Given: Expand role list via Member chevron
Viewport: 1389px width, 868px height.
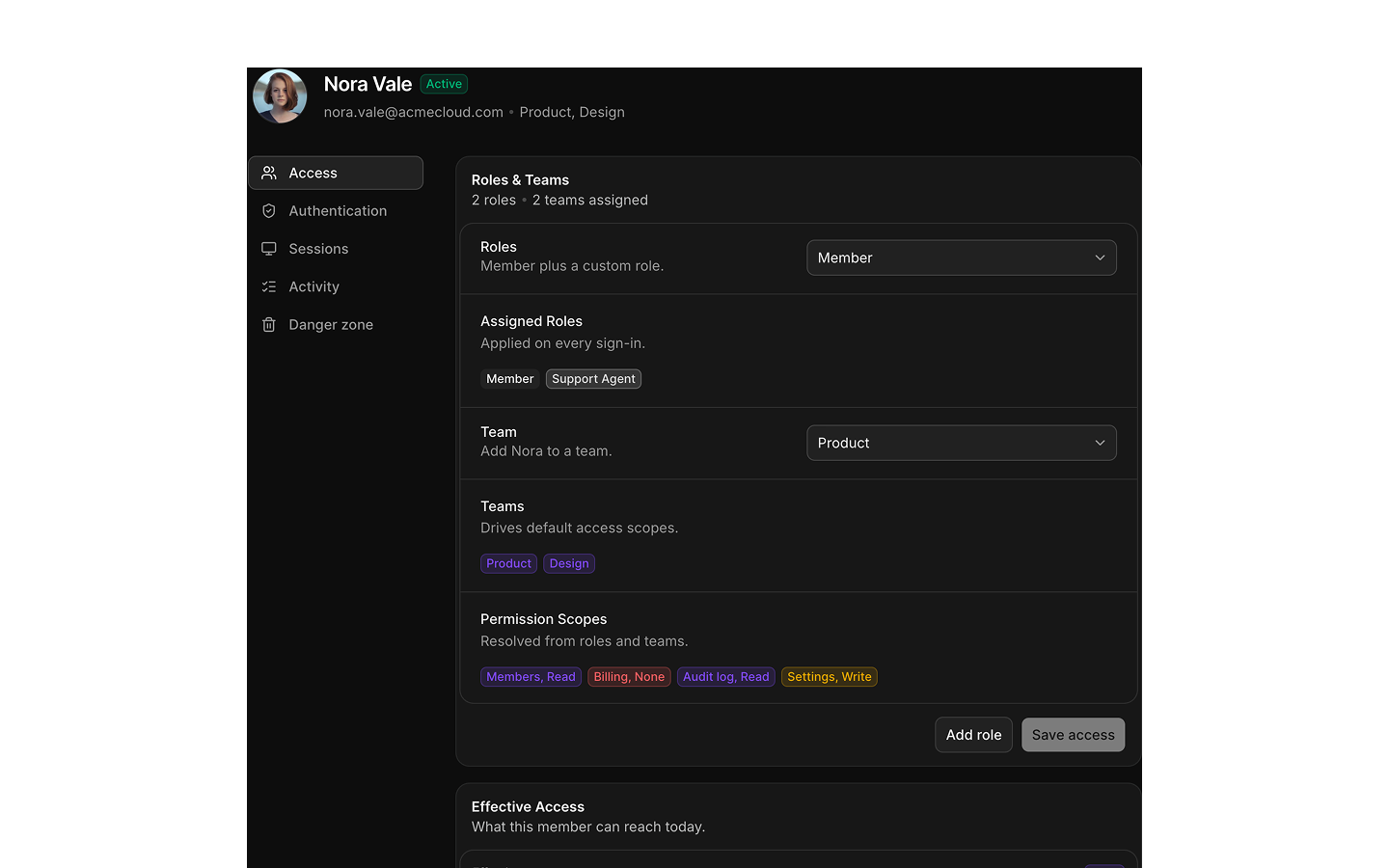Looking at the screenshot, I should 1100,258.
